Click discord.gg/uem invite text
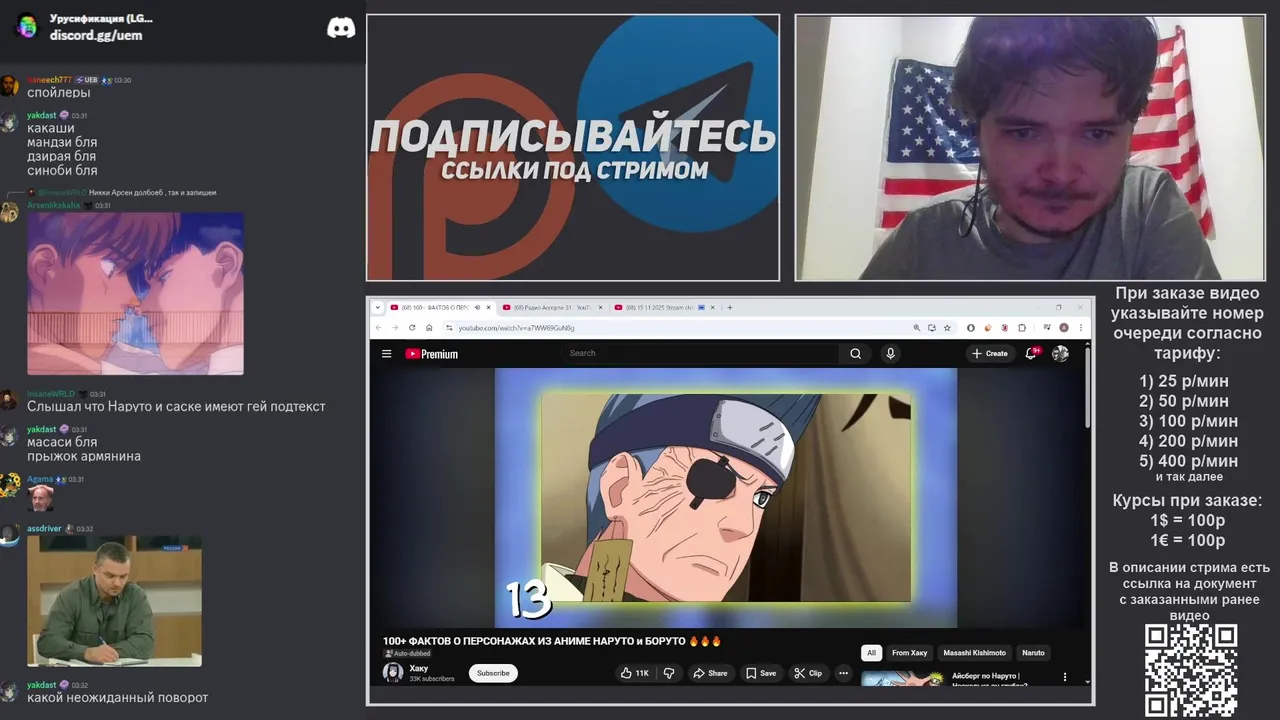 tap(96, 35)
